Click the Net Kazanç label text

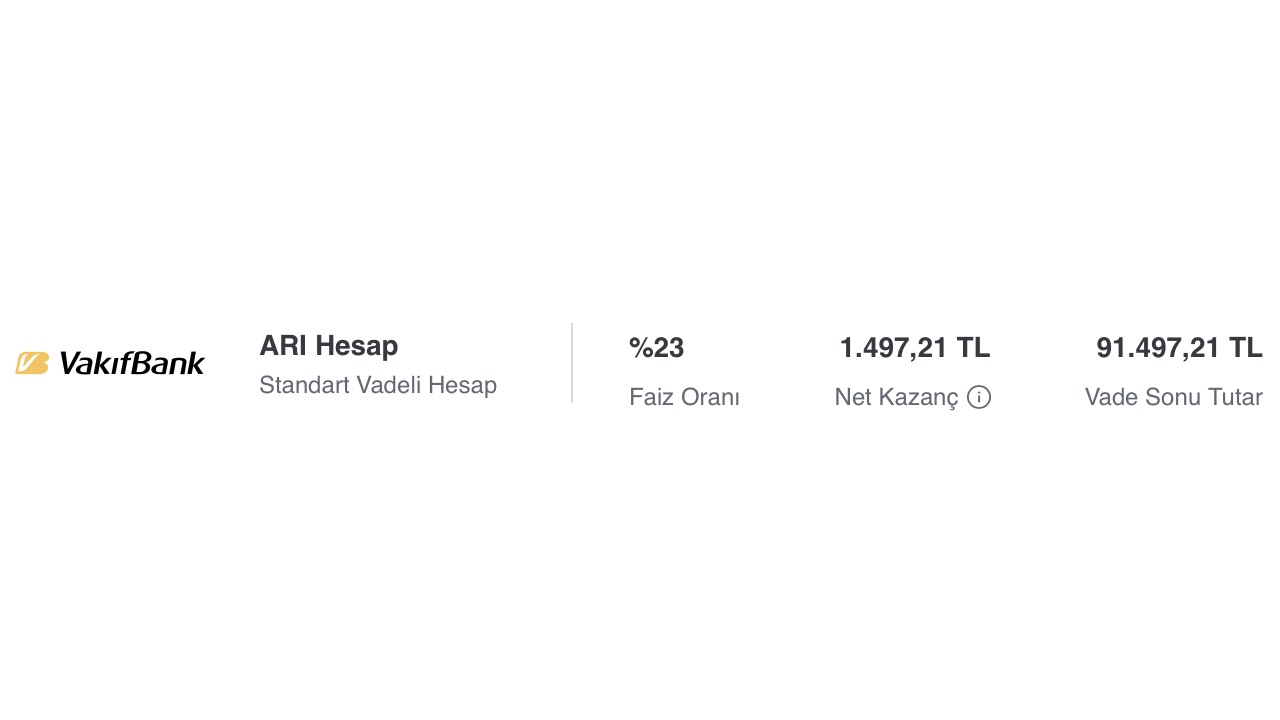pos(896,397)
